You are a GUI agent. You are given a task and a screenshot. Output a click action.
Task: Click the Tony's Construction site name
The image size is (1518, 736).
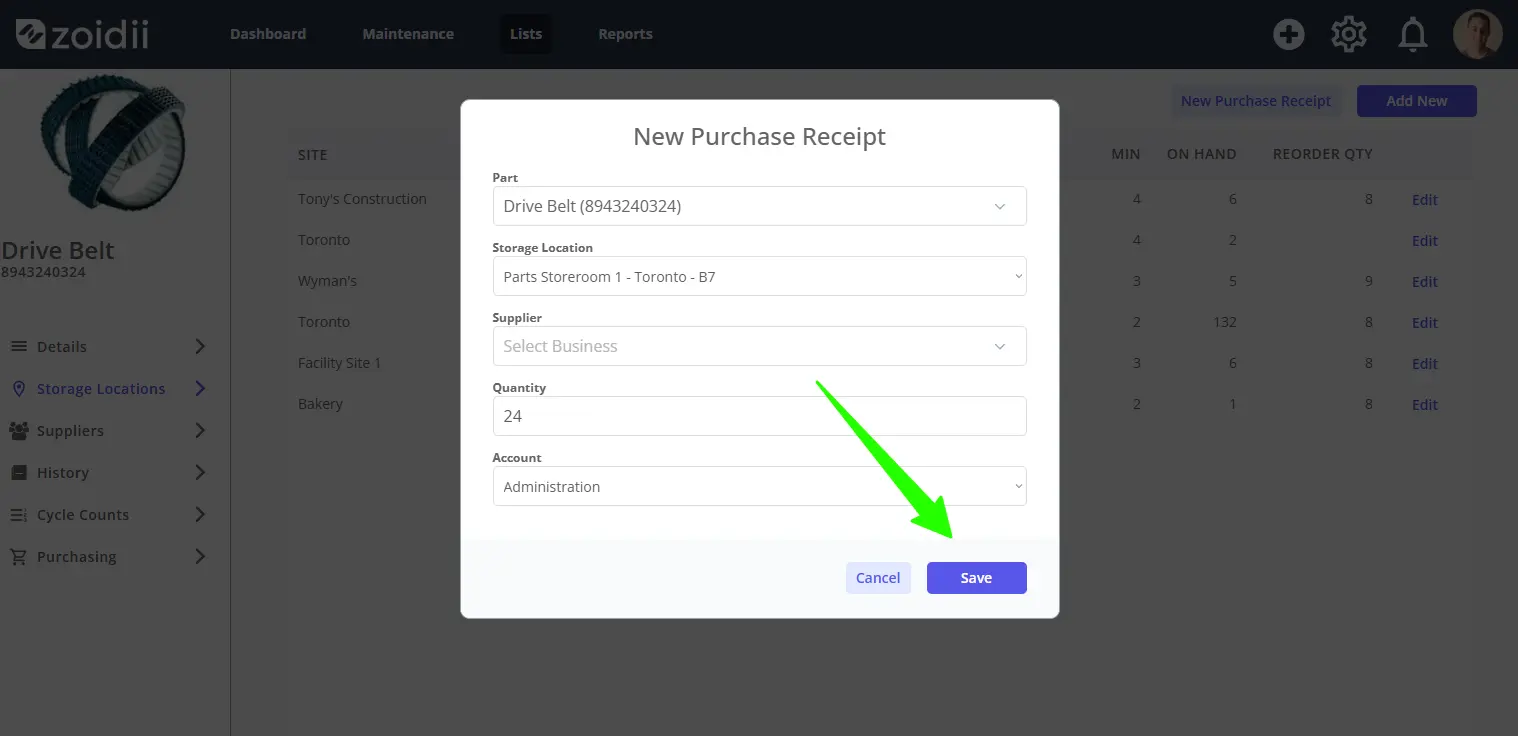coord(362,199)
